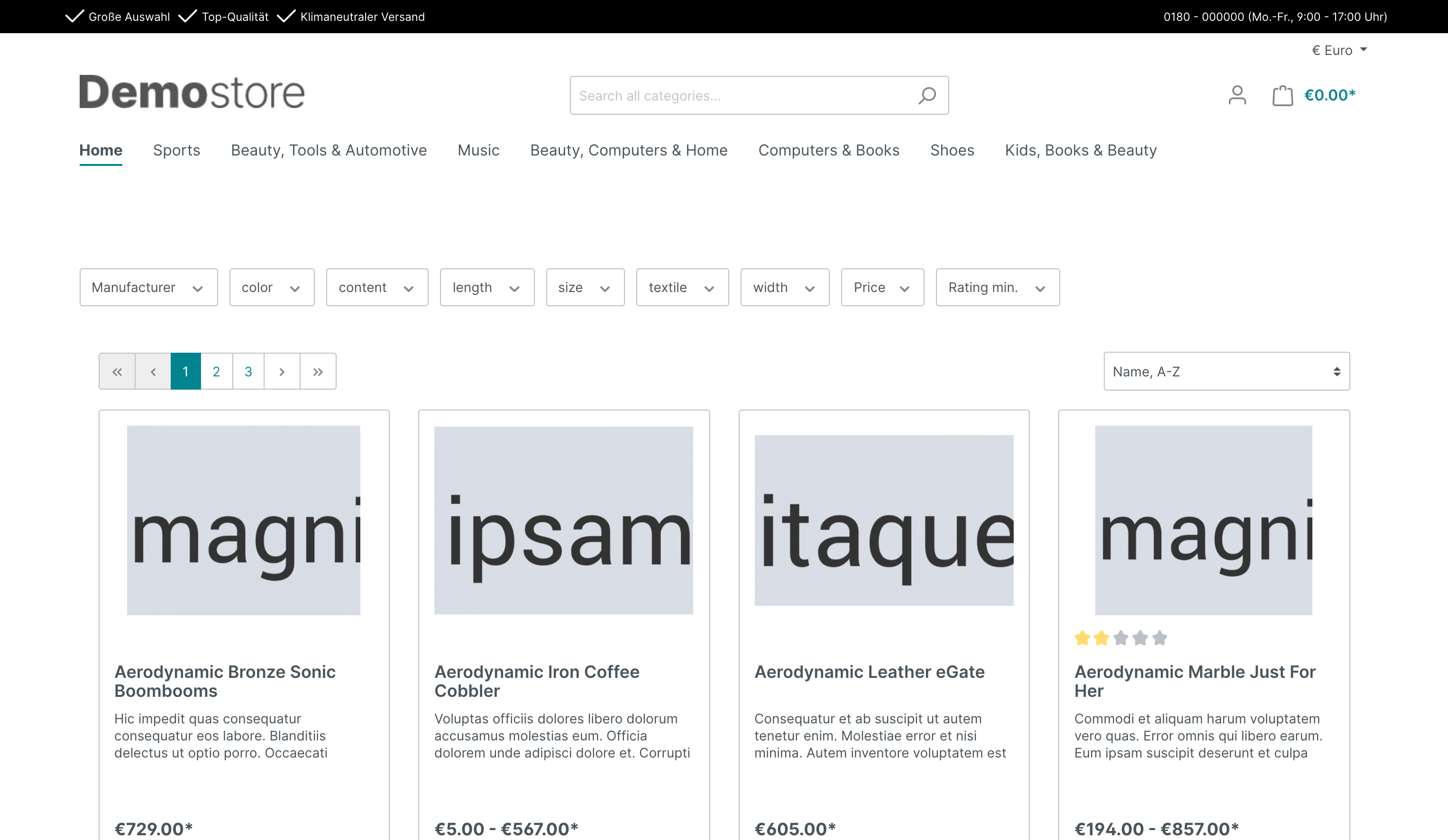Image resolution: width=1448 pixels, height=840 pixels.
Task: Open Aerodynamic Leather eGate product title
Action: (x=870, y=672)
